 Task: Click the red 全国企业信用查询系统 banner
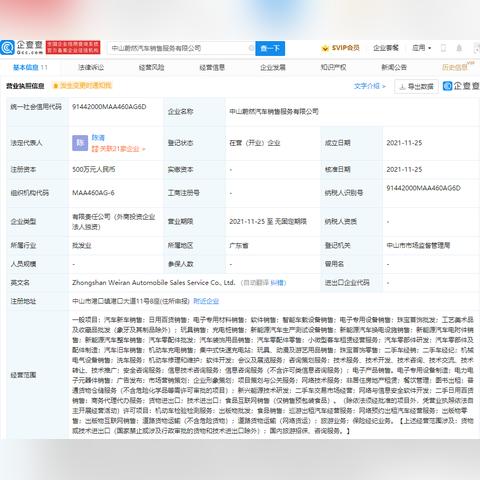[73, 48]
